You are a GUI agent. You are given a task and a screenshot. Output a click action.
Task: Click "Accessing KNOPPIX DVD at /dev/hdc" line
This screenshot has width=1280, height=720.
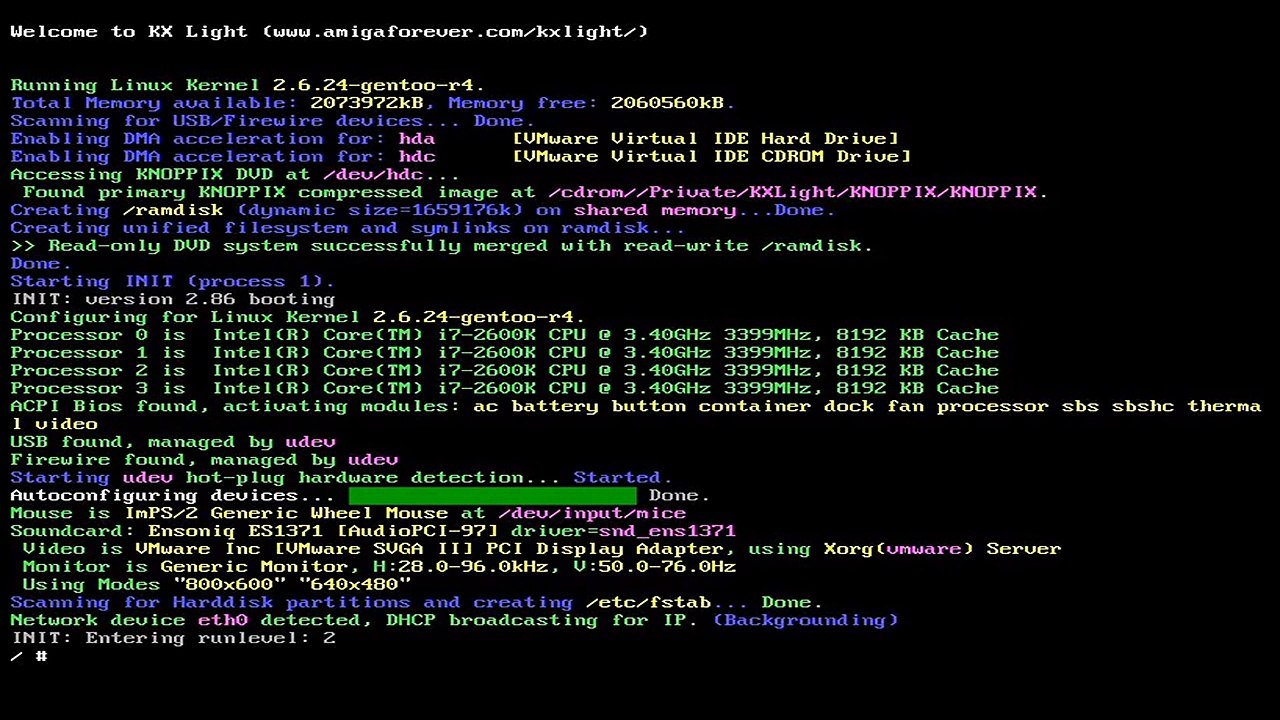(235, 175)
